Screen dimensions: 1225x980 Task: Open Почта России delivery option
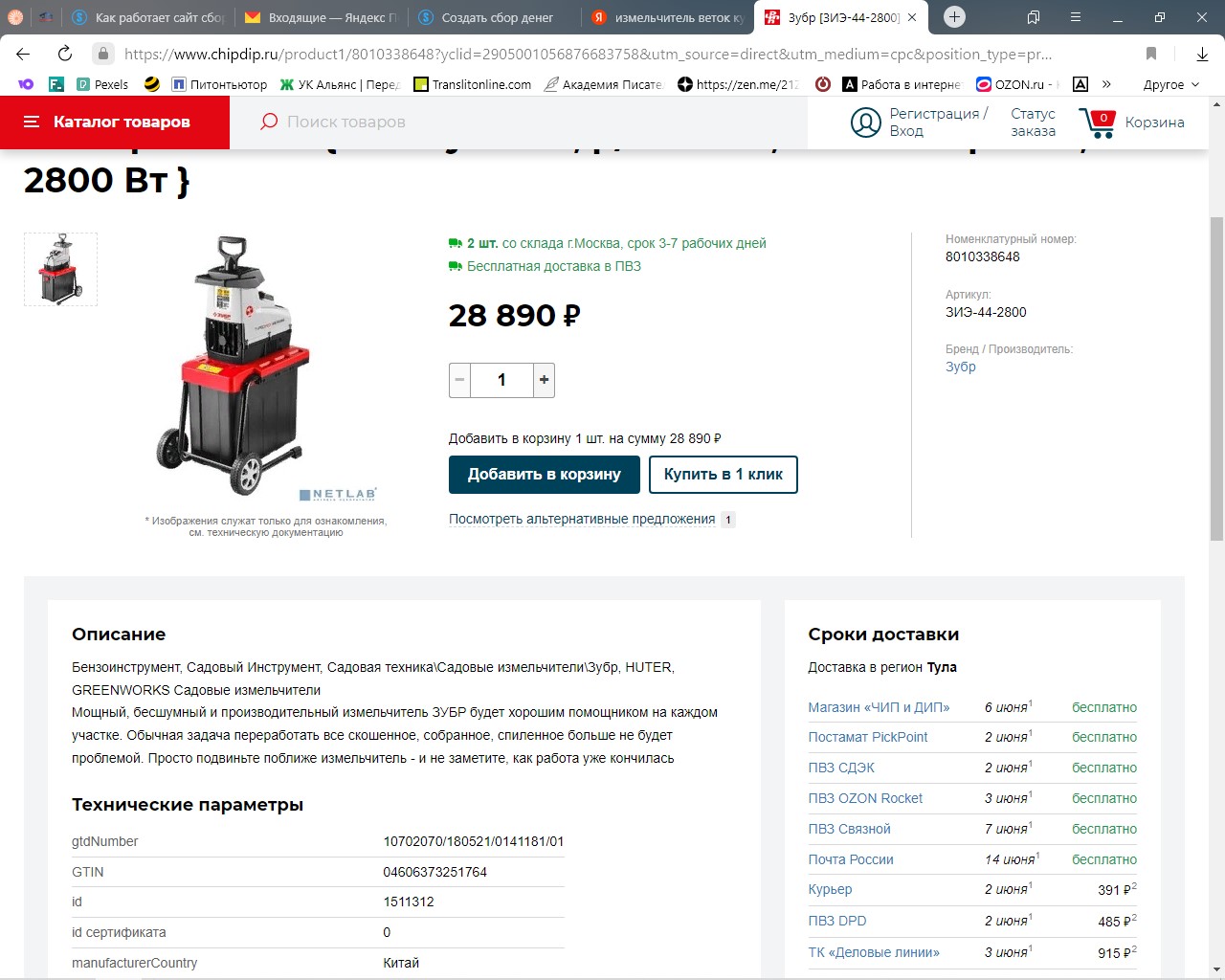(x=851, y=859)
